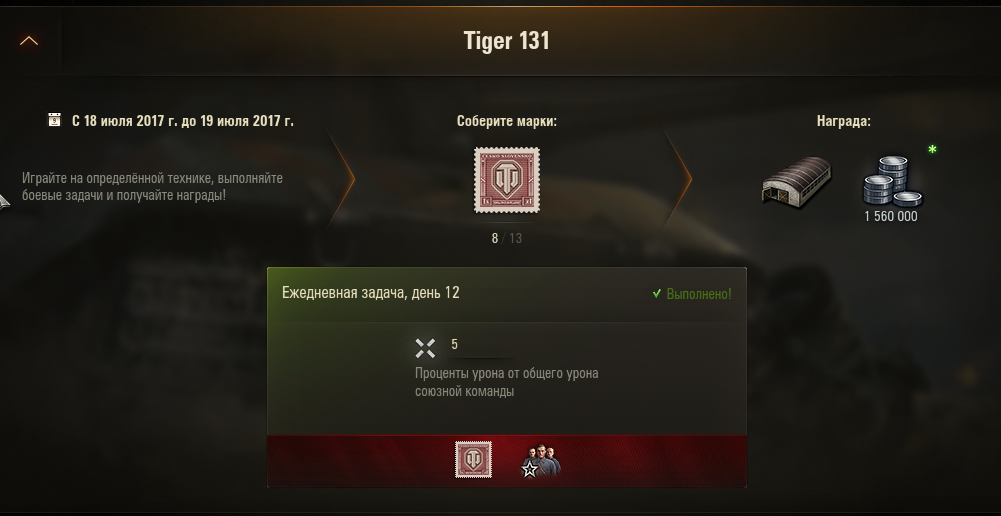Select the Награда: section label
Image resolution: width=1001 pixels, height=516 pixels.
tap(843, 121)
